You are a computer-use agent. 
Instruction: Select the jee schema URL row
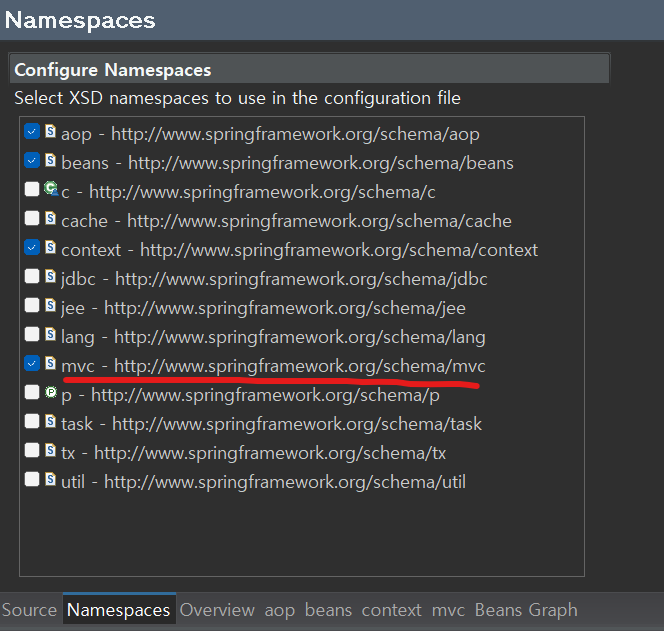(263, 308)
